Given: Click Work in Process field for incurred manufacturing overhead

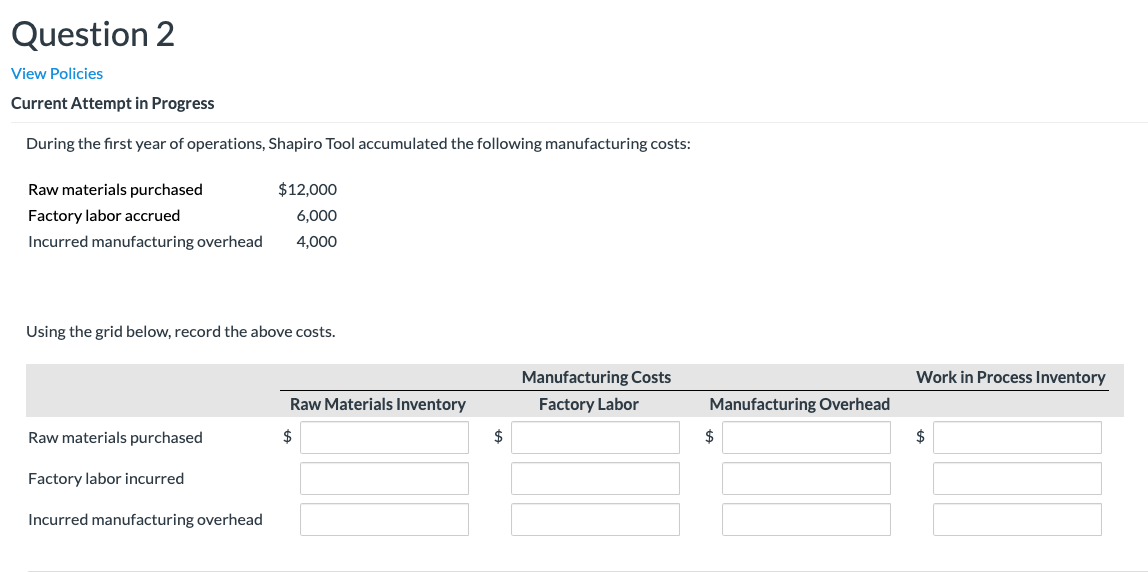Looking at the screenshot, I should click(1017, 519).
